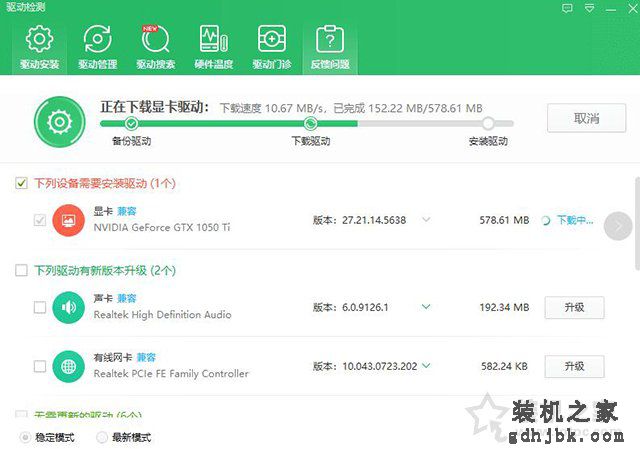Click the green sound card speaker icon

tap(69, 307)
